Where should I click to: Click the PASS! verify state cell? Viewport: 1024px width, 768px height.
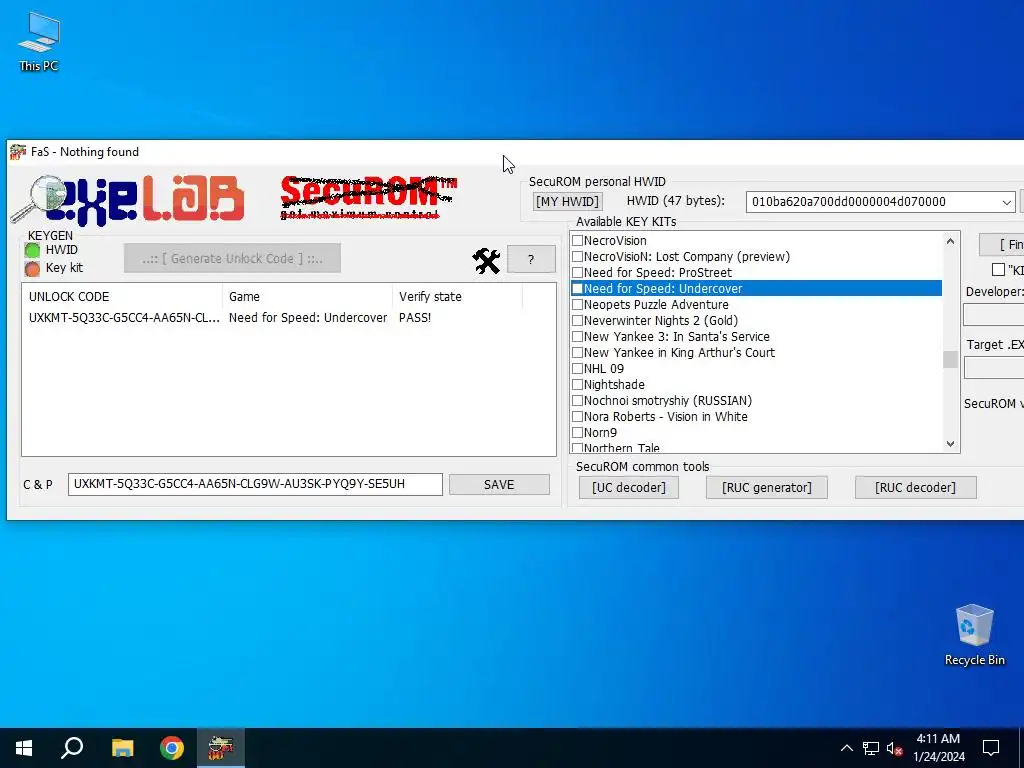click(x=415, y=318)
